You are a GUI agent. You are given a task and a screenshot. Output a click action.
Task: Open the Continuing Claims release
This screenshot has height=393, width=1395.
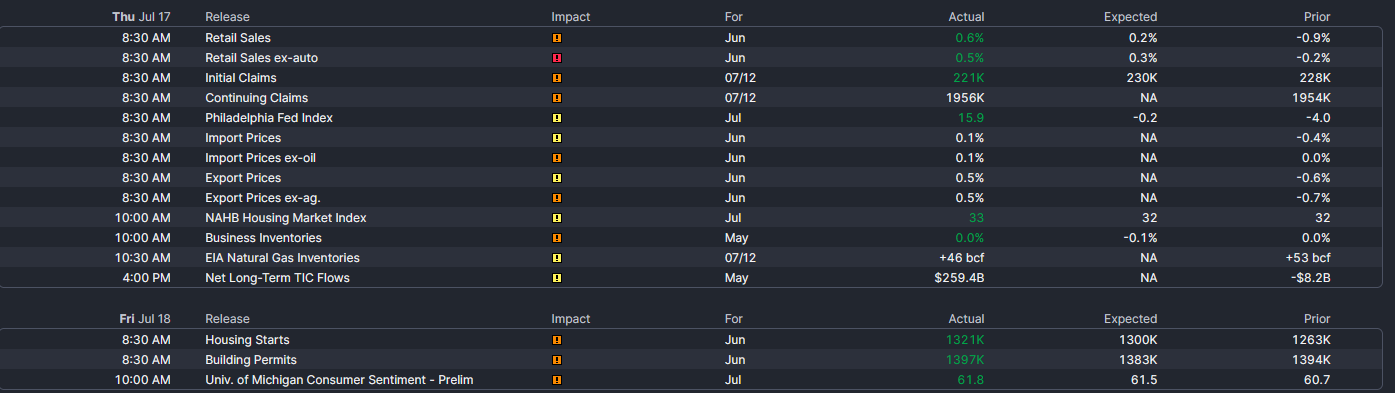(256, 98)
